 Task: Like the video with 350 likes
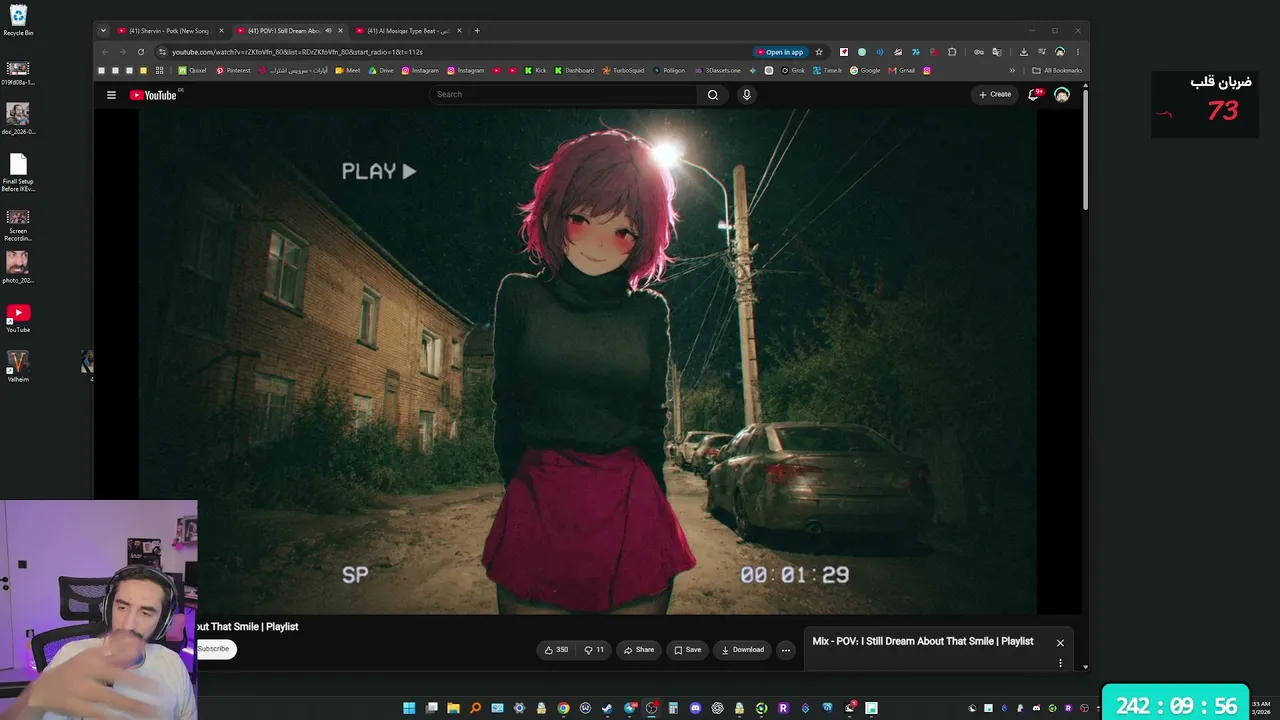[556, 650]
